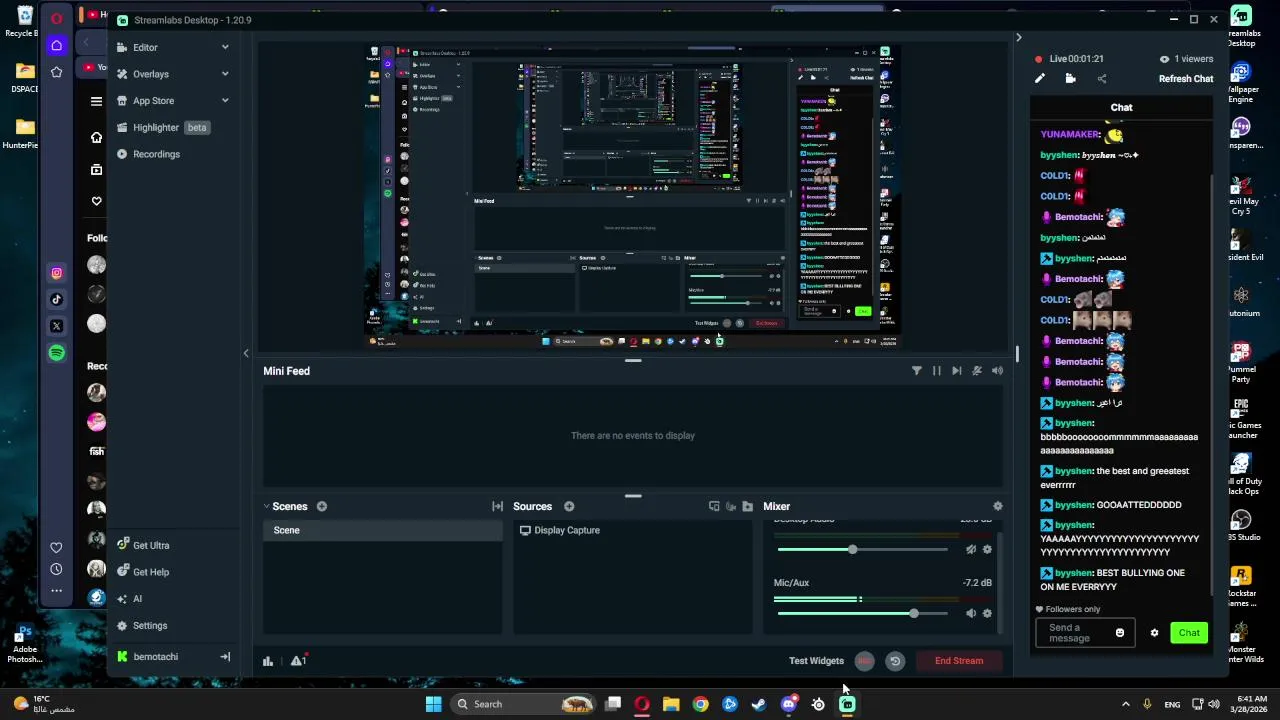Open X (Twitter) in Opera sidebar
1280x720 pixels.
[56, 326]
